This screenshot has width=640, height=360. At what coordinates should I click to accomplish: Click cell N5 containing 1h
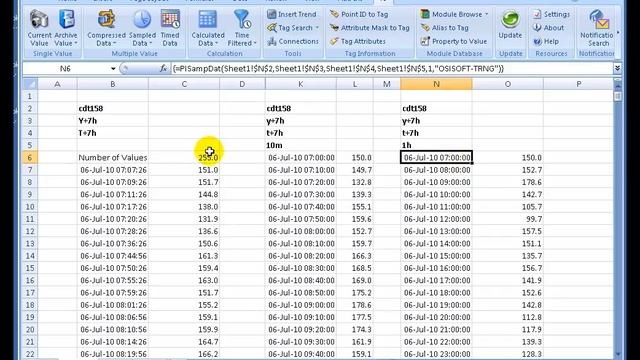(436, 145)
